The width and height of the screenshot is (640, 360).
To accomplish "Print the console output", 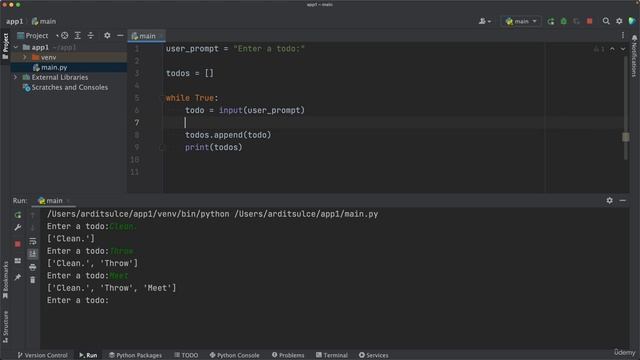I will point(33,267).
